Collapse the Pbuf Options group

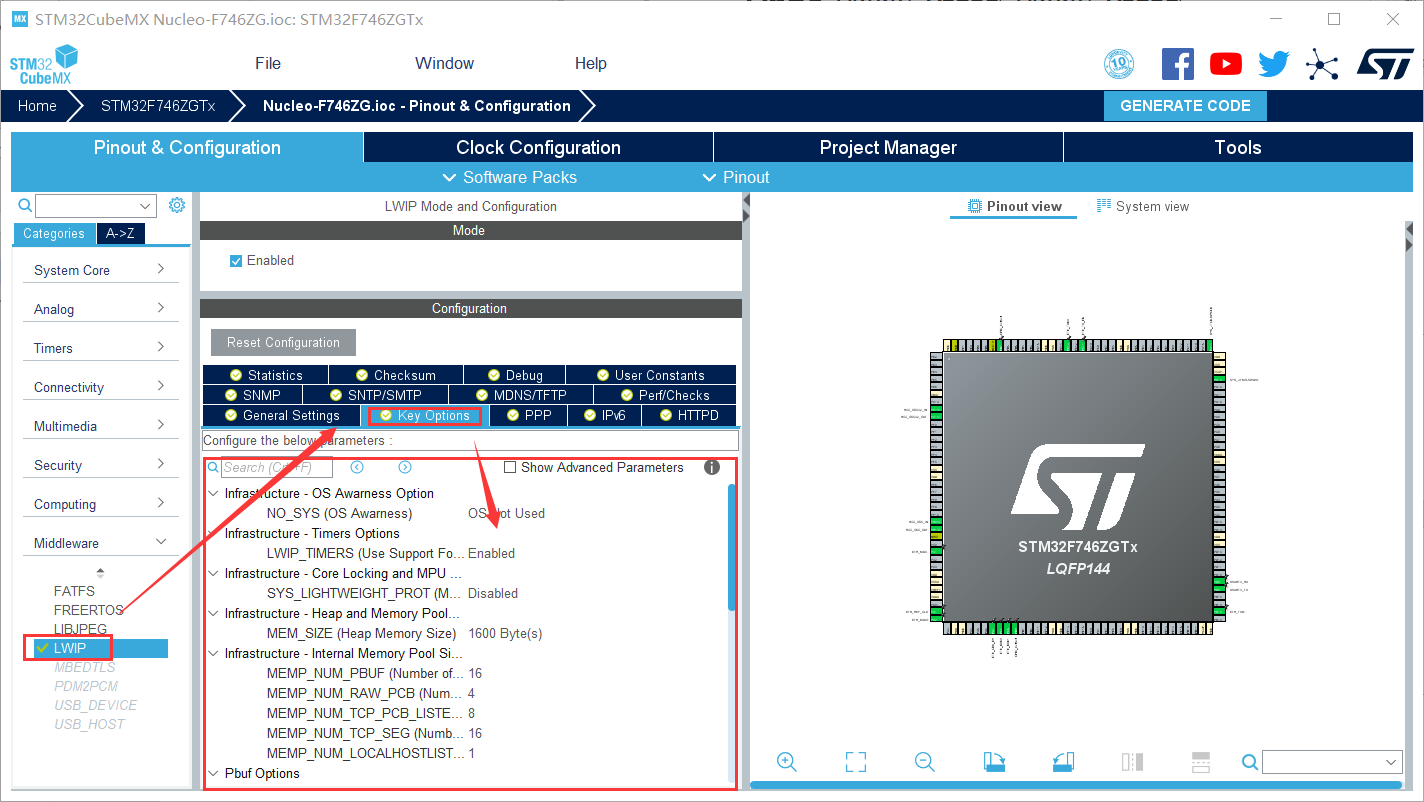212,773
